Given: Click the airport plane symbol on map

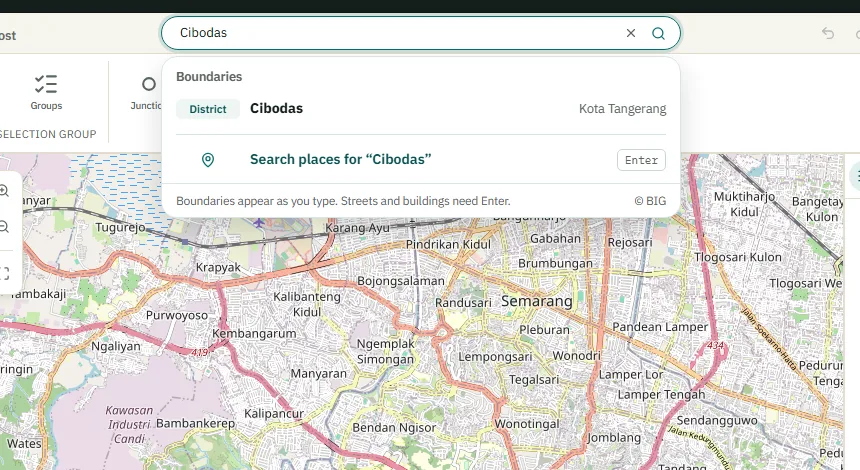Looking at the screenshot, I should click(258, 222).
